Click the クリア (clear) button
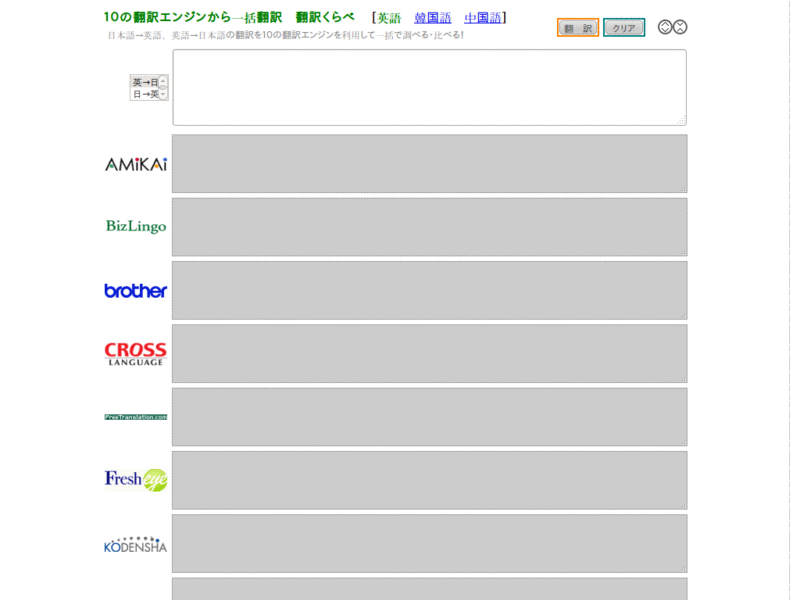Image resolution: width=800 pixels, height=600 pixels. 623,28
